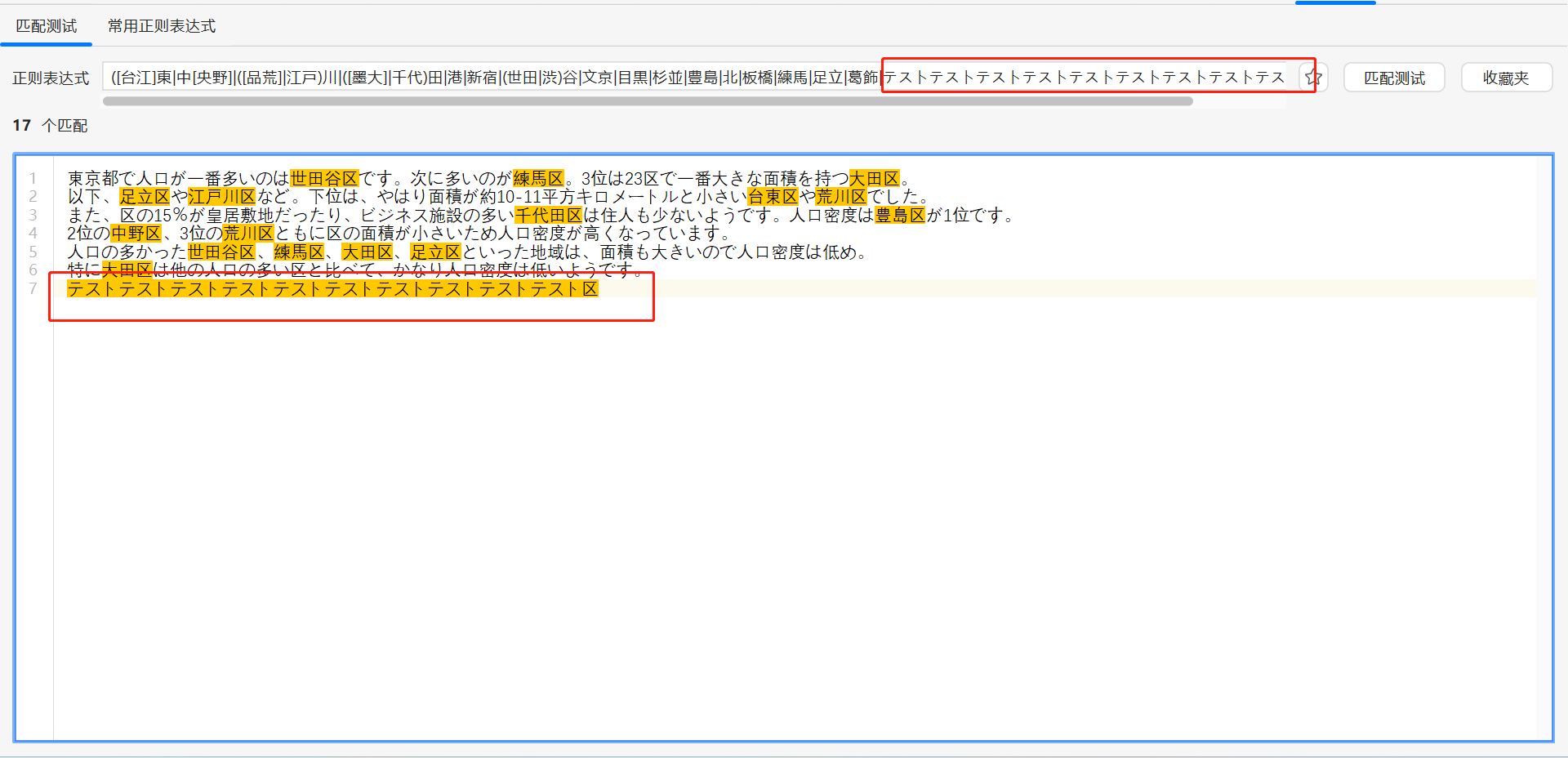Click the blue indicator bar at top right
Image resolution: width=1568 pixels, height=758 pixels.
click(1335, 2)
